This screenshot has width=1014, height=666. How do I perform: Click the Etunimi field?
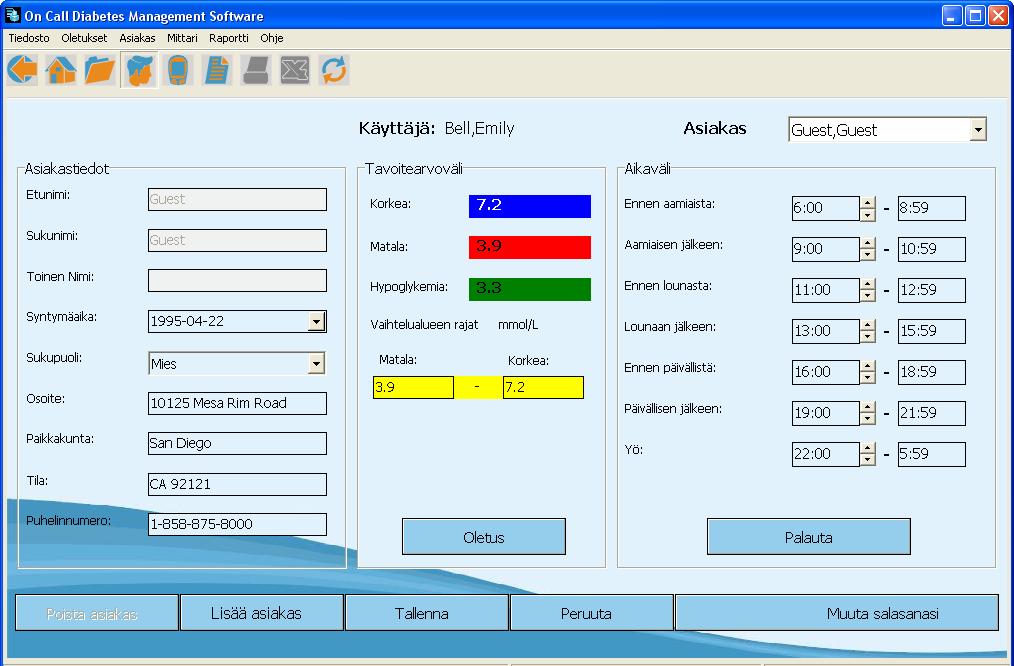tap(237, 199)
